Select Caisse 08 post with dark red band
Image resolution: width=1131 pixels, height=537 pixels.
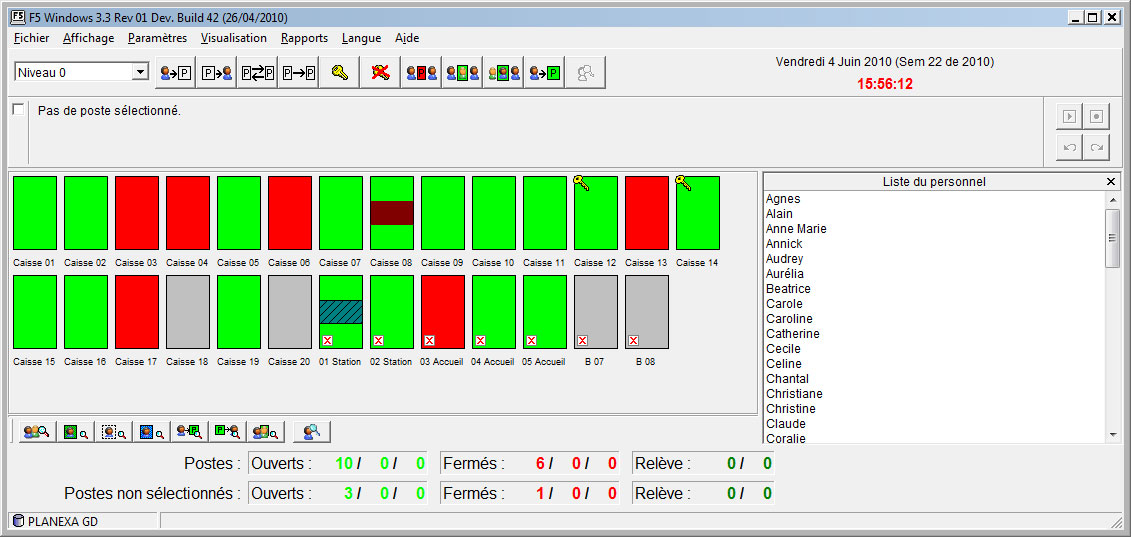coord(392,213)
